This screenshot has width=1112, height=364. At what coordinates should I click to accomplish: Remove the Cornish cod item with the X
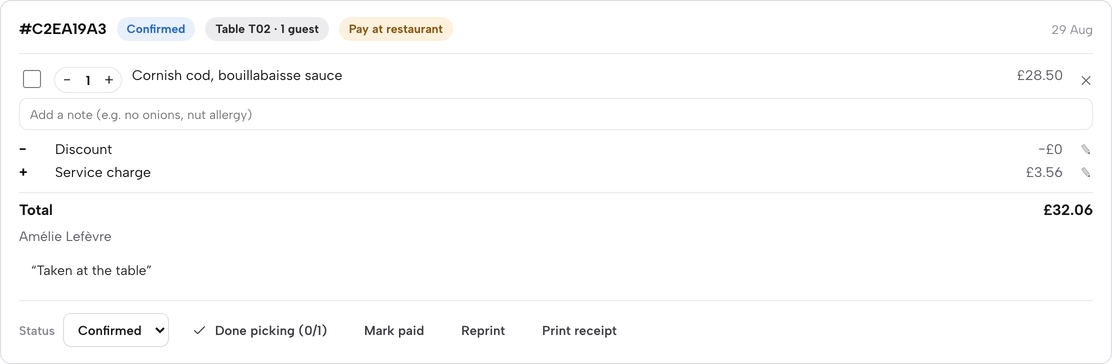[1085, 80]
